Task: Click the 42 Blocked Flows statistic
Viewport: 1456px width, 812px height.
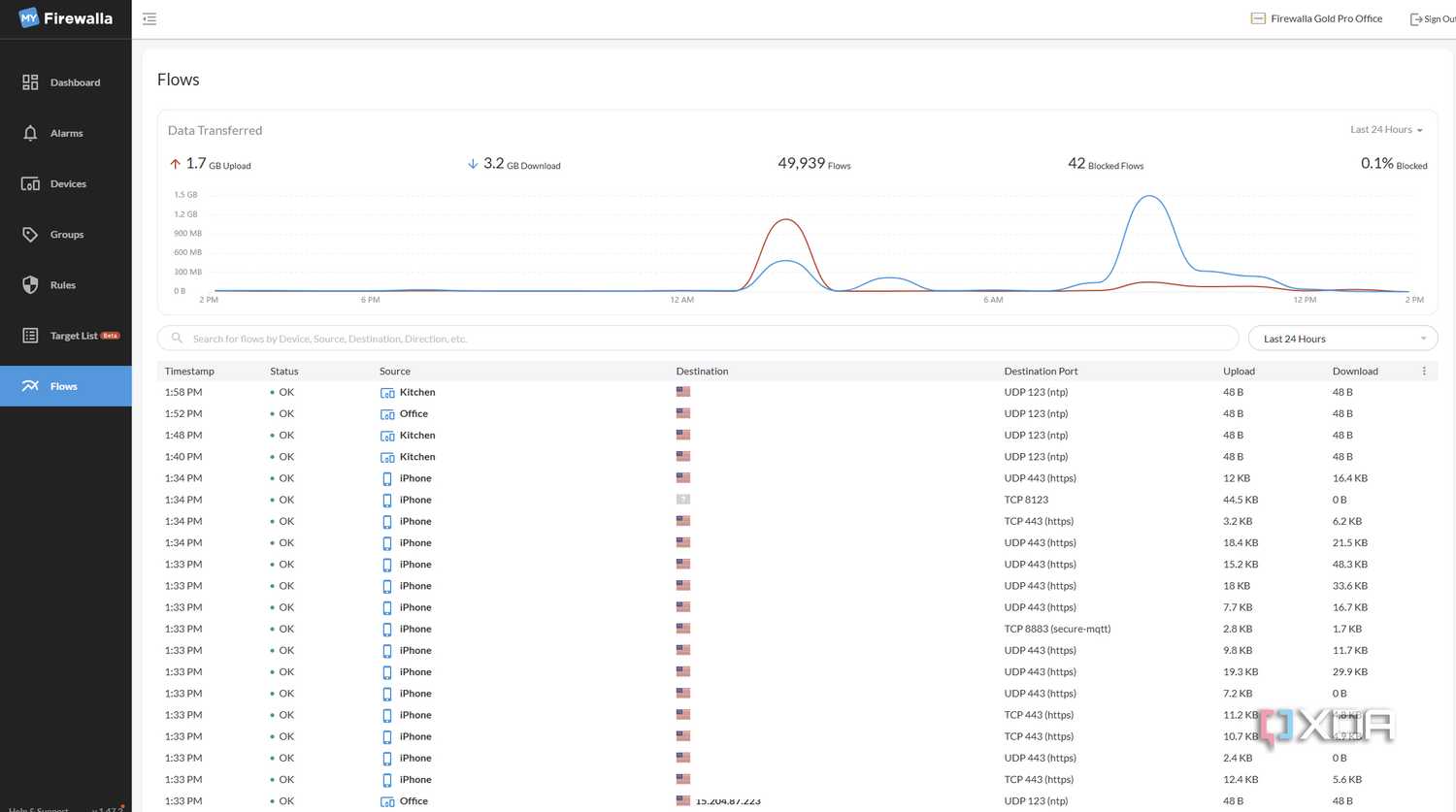Action: [x=1106, y=164]
